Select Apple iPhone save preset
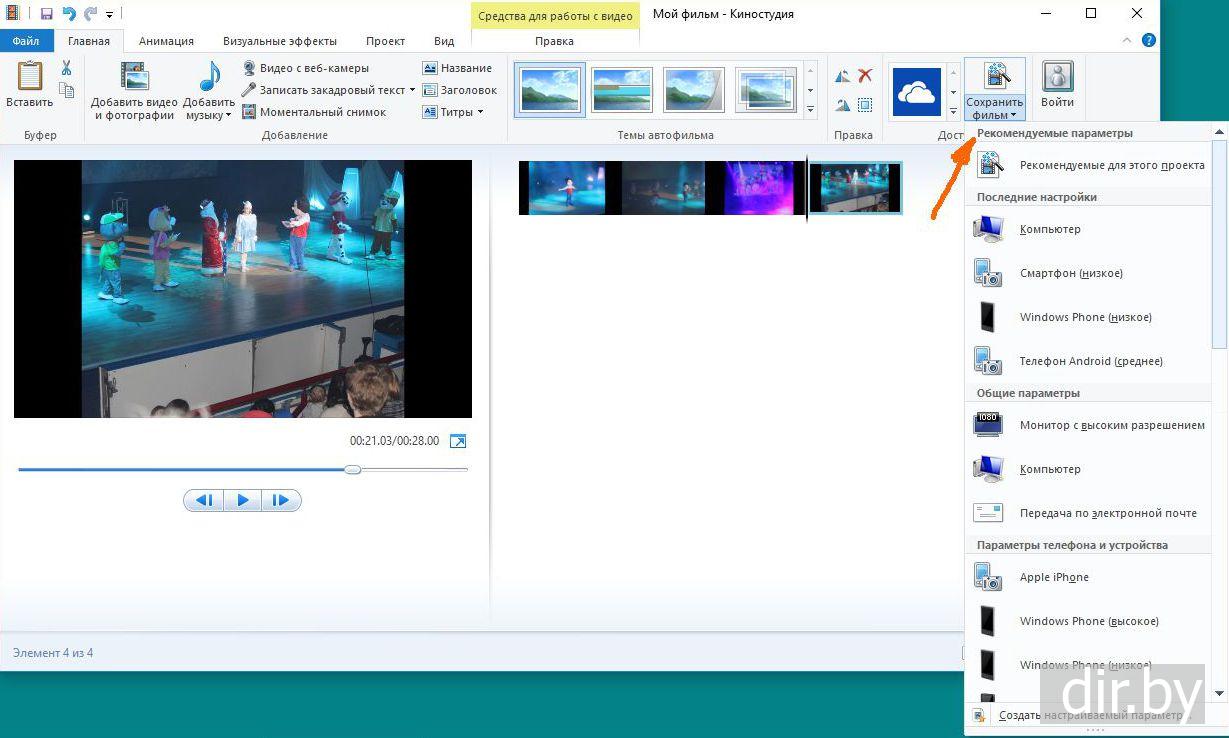 (1054, 577)
